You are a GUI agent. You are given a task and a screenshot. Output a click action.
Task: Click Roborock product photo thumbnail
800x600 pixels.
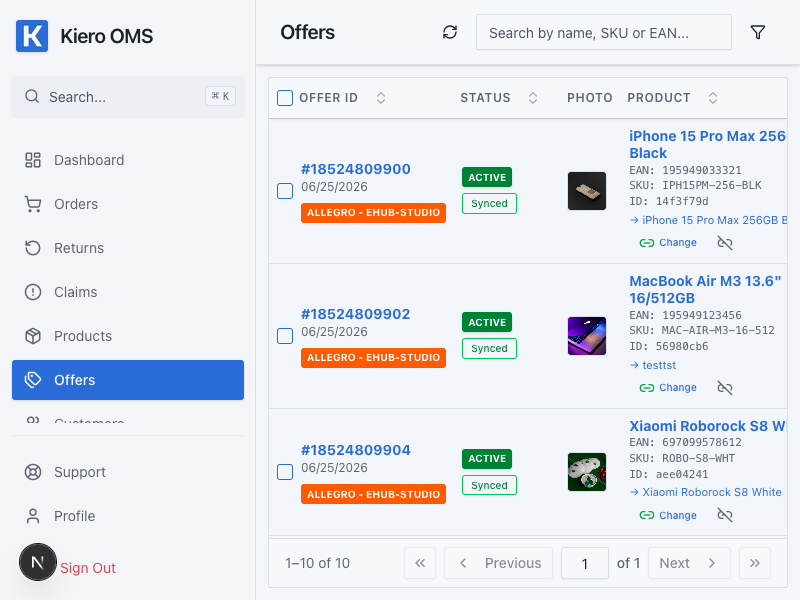click(587, 472)
